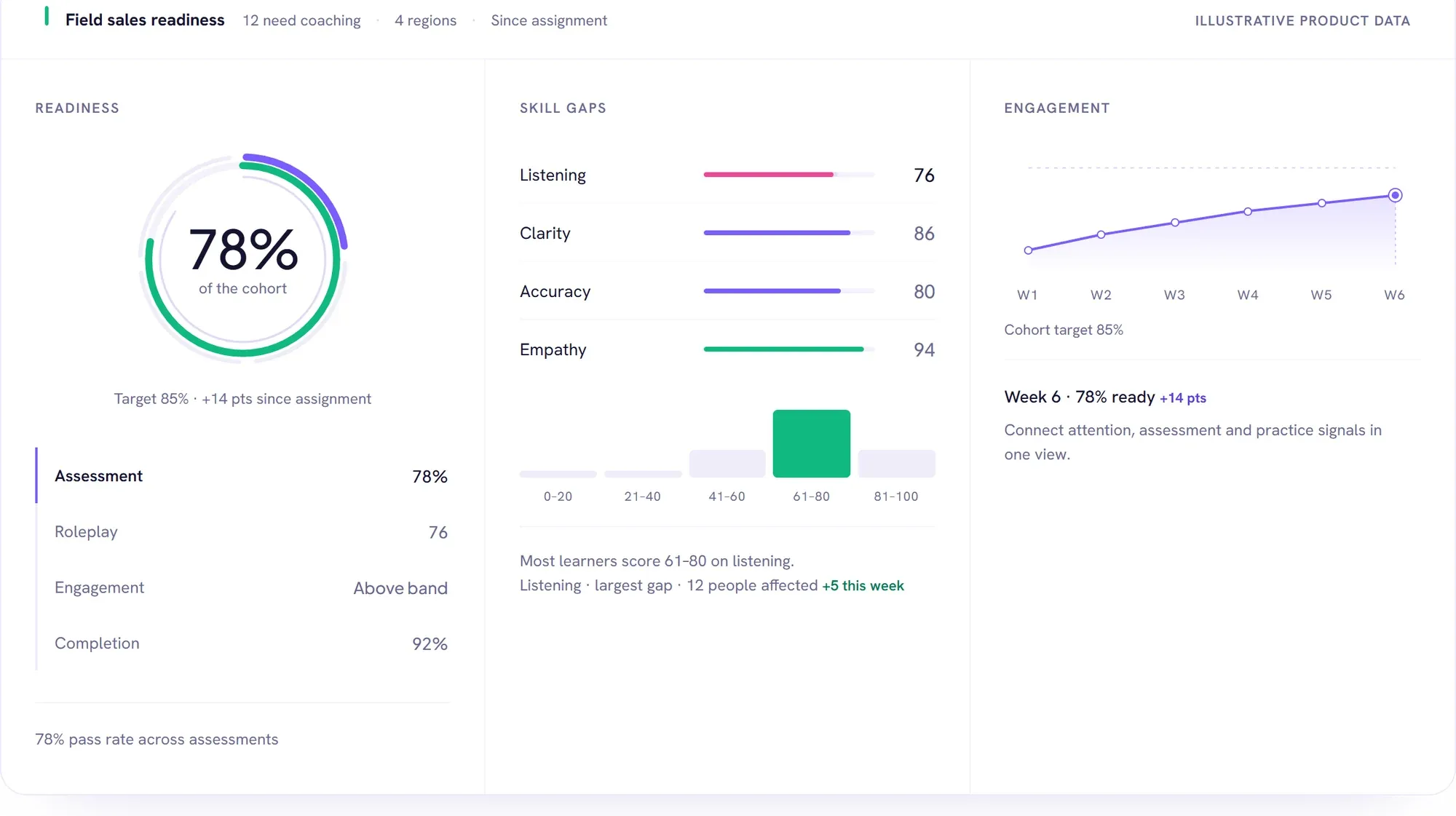This screenshot has width=1456, height=816.
Task: Click the W5 data point on chart
Action: (x=1321, y=203)
